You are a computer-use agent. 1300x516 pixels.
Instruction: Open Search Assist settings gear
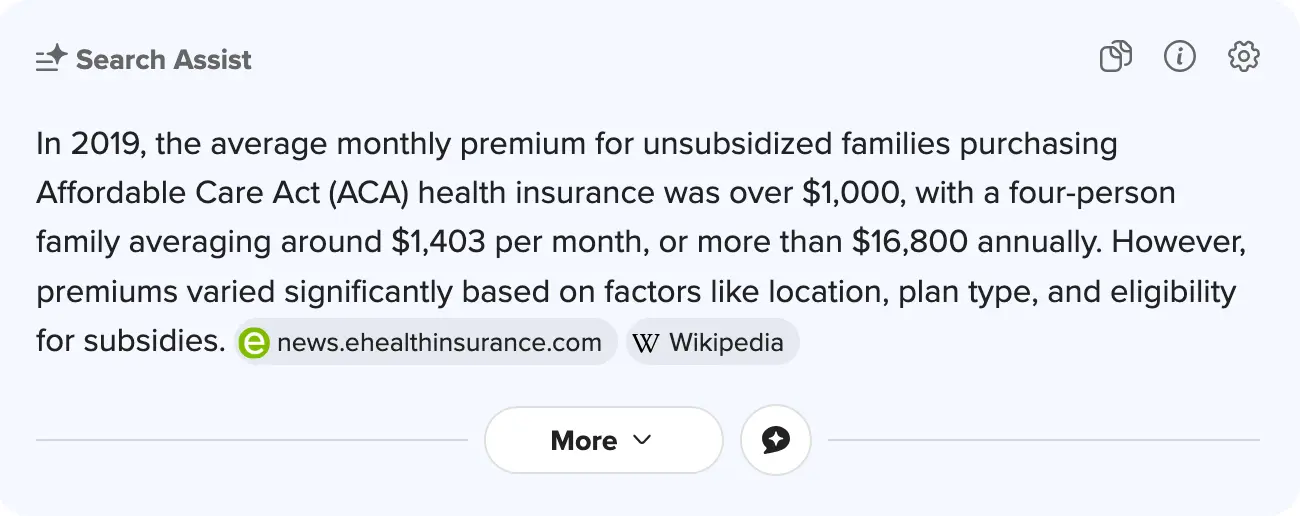[x=1244, y=57]
